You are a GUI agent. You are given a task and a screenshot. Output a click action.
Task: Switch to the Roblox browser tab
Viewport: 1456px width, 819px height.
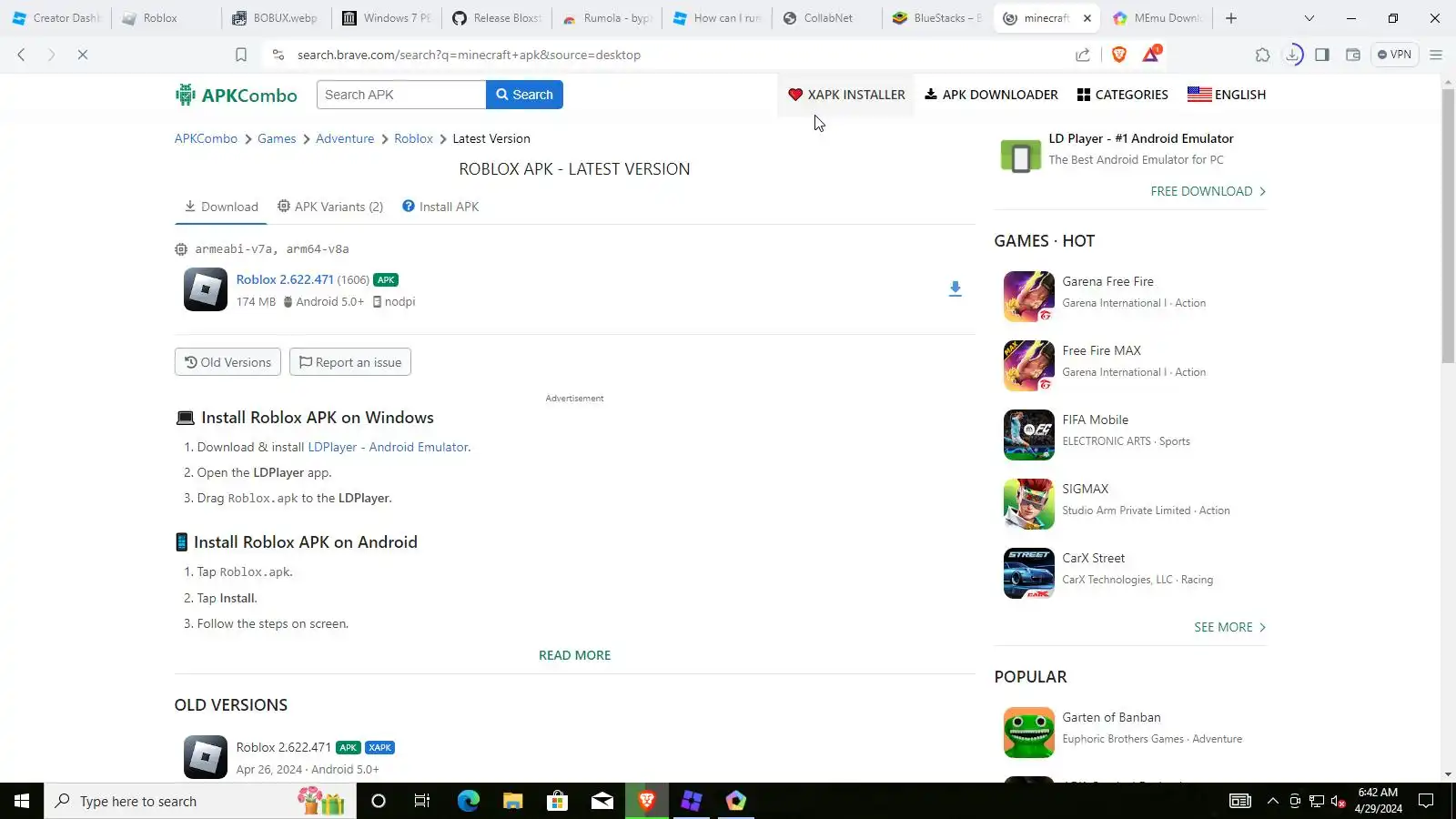coord(165,18)
